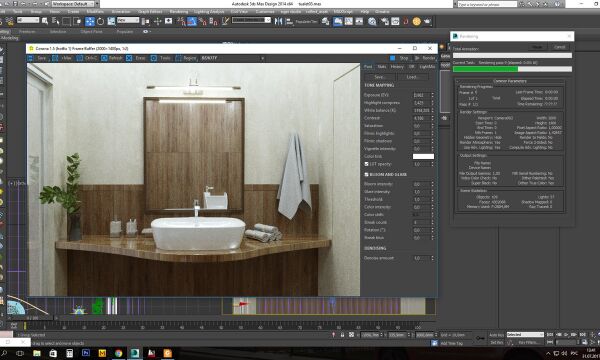Toggle the Region render tool in frame buffer
The height and width of the screenshot is (360, 600).
(186, 58)
